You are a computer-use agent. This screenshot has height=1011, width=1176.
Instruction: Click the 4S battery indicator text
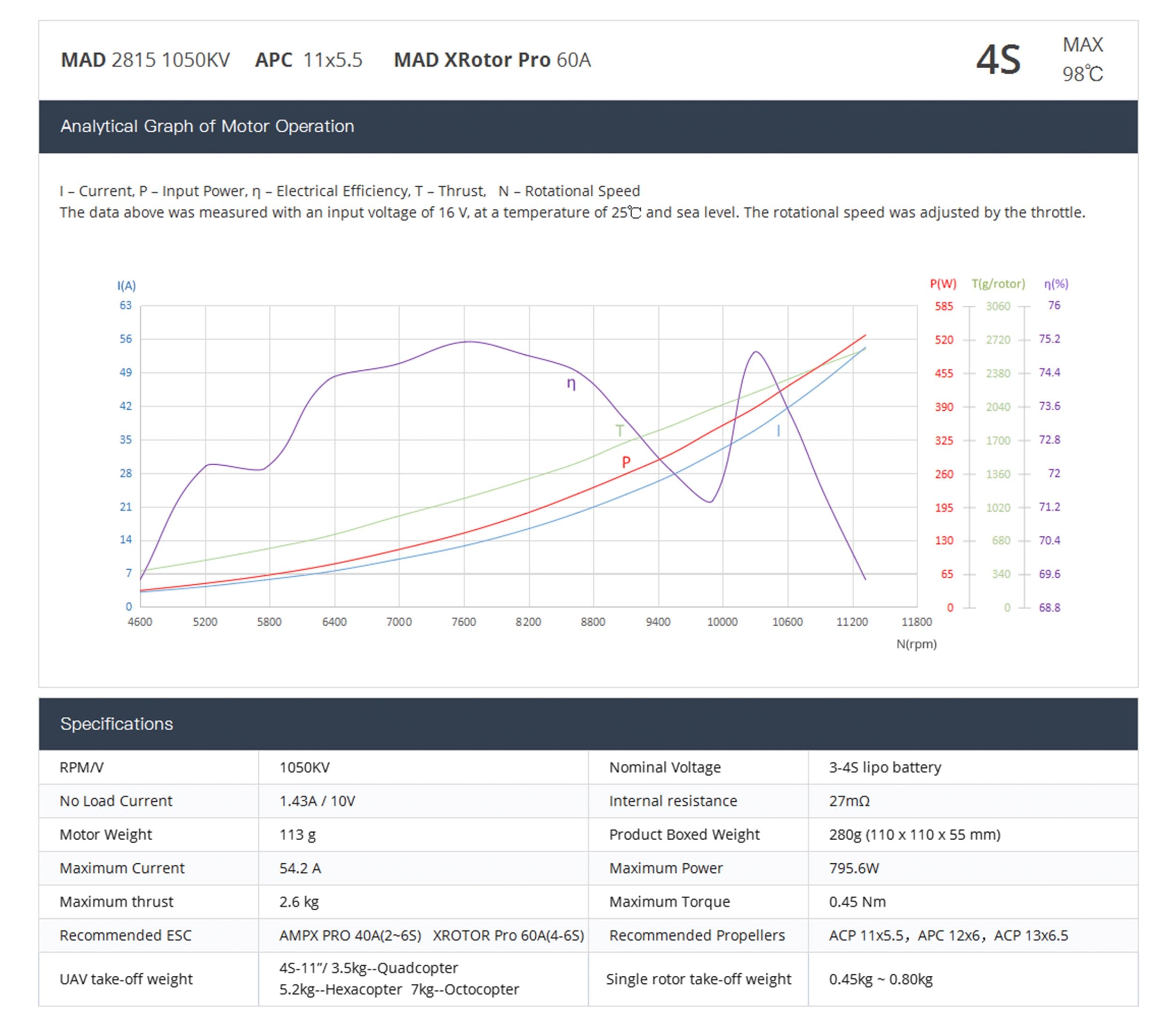click(998, 60)
